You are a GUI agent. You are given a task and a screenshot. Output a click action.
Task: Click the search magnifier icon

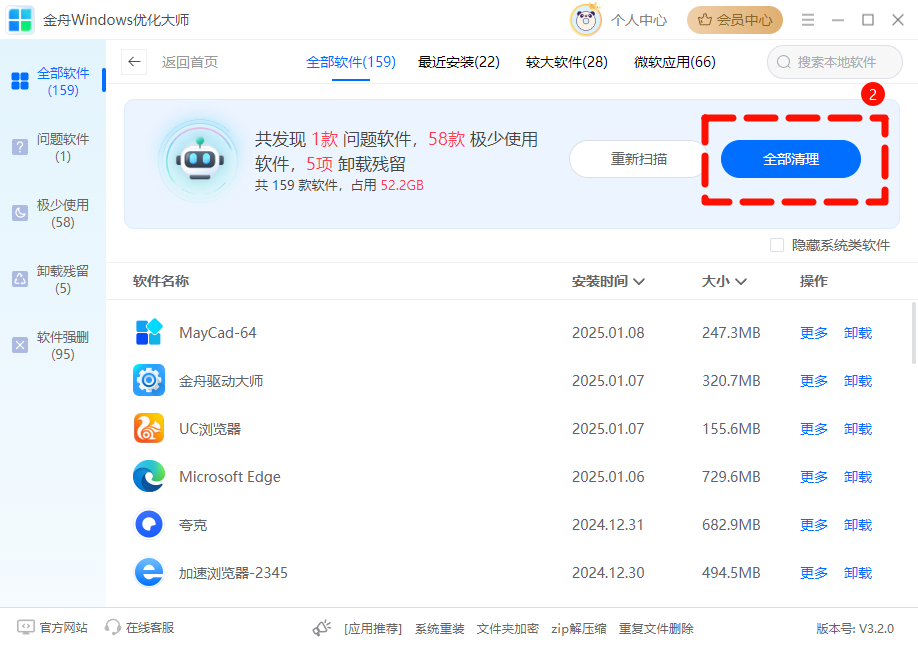click(x=783, y=62)
